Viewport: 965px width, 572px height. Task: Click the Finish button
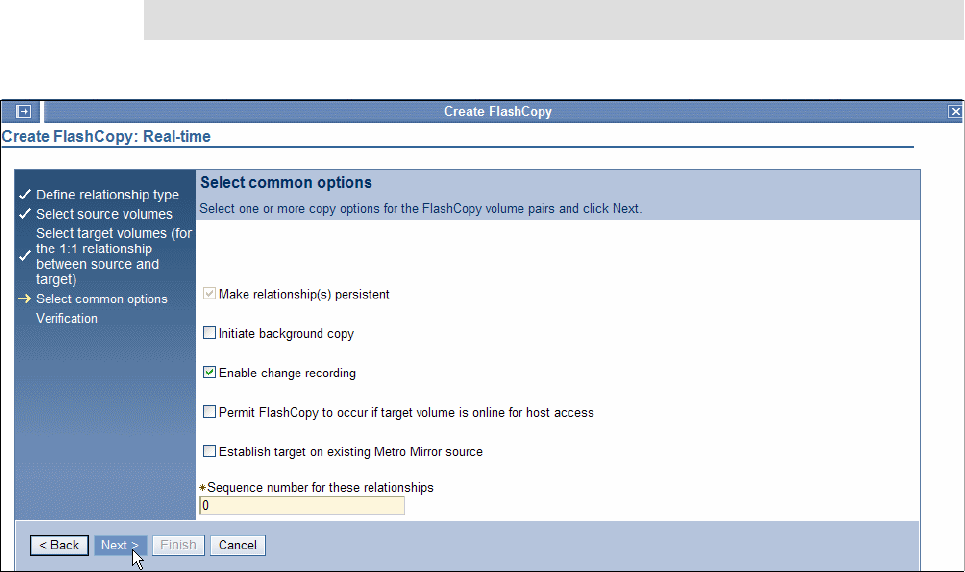pyautogui.click(x=179, y=545)
